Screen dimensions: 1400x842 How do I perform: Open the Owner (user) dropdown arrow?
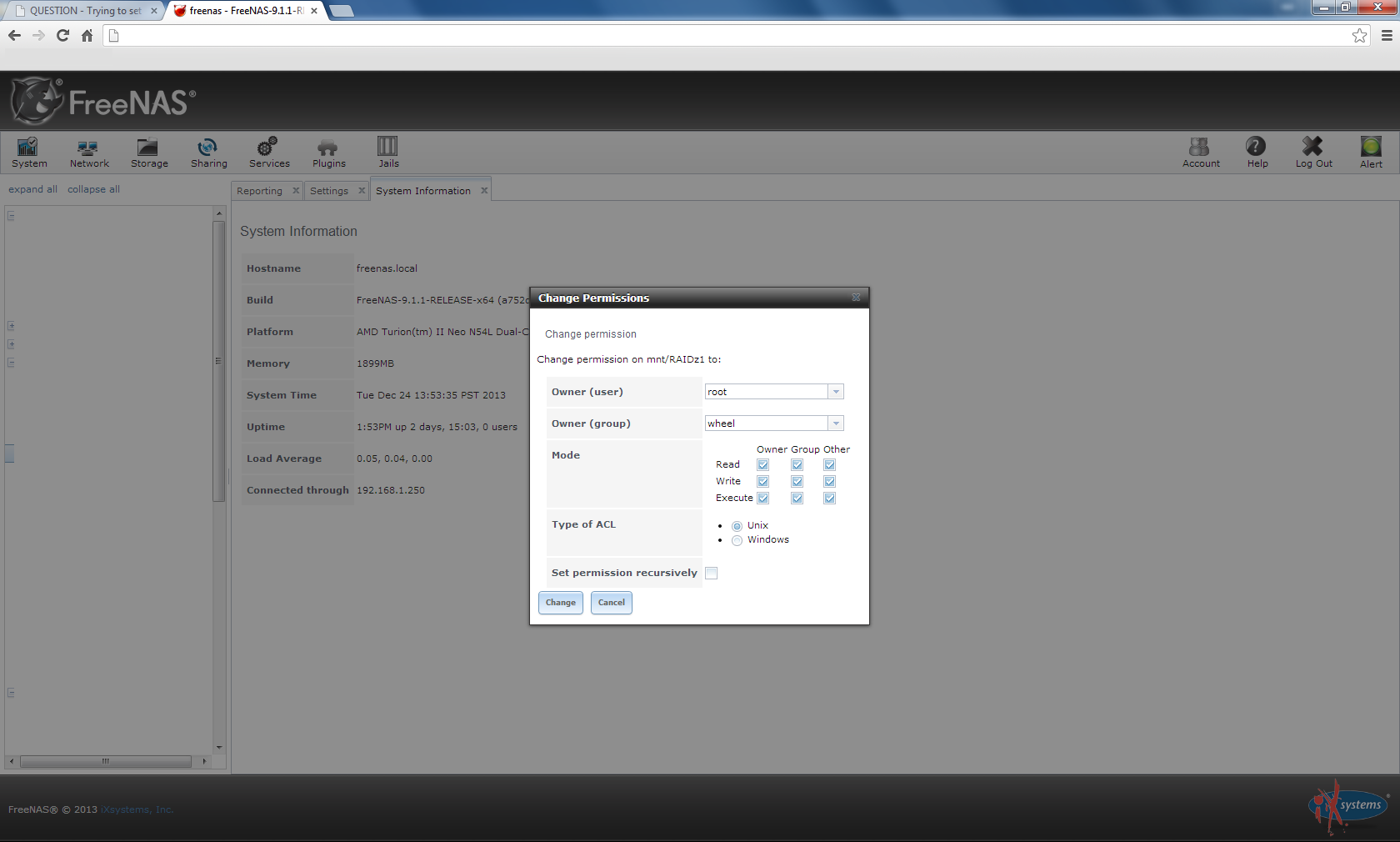pyautogui.click(x=836, y=392)
